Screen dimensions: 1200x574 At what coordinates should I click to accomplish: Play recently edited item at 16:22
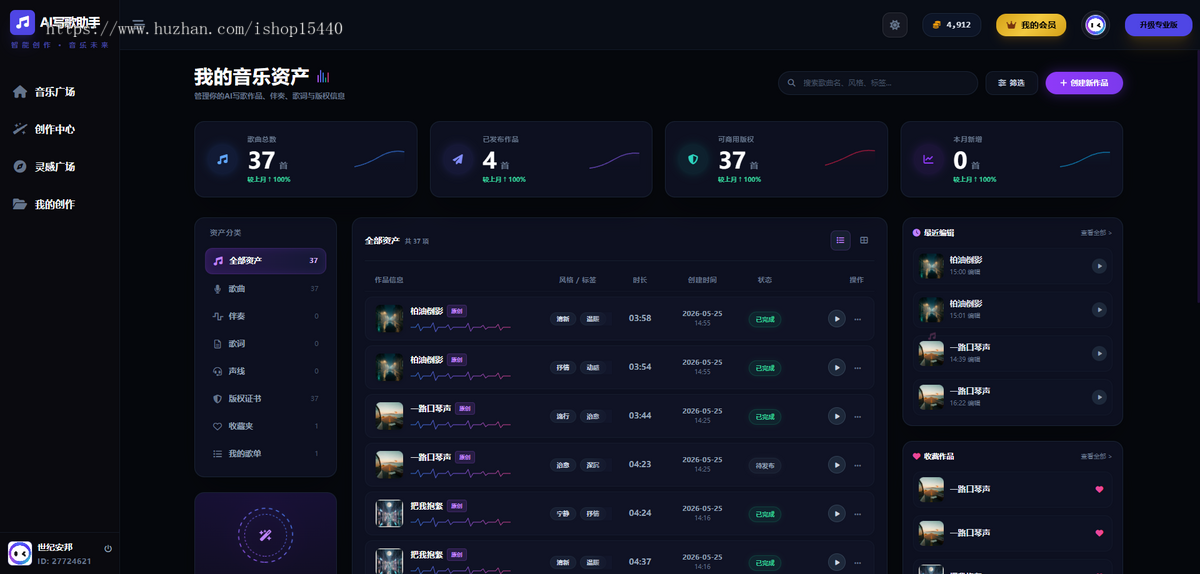tap(1099, 397)
